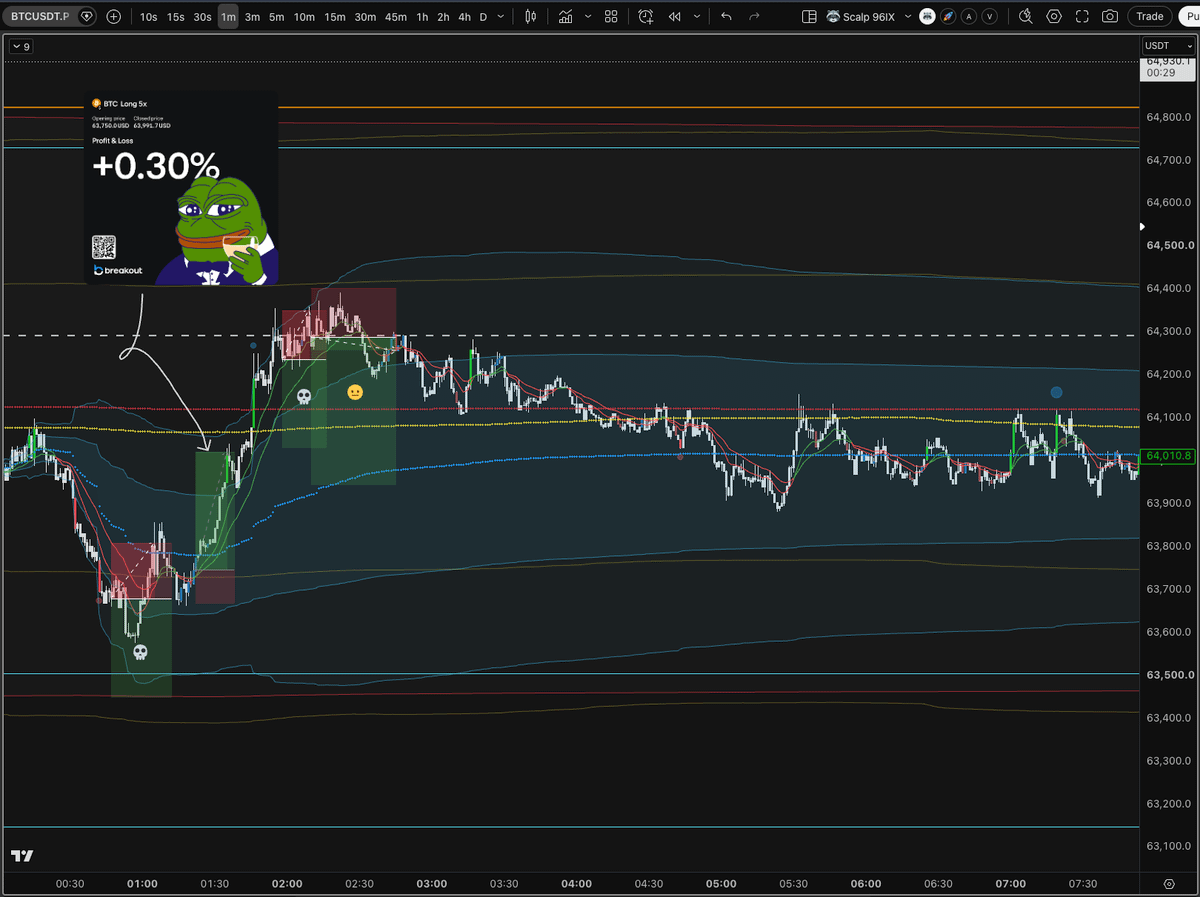1200x897 pixels.
Task: Toggle fullscreen mode icon
Action: pos(1082,16)
